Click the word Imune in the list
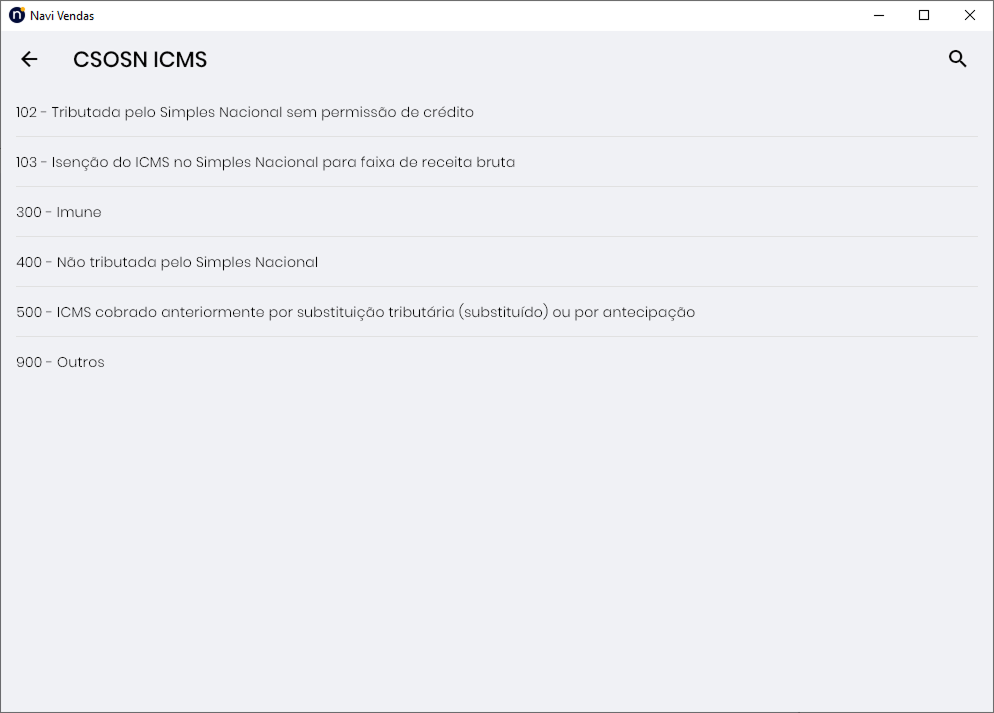The image size is (994, 713). (x=79, y=212)
